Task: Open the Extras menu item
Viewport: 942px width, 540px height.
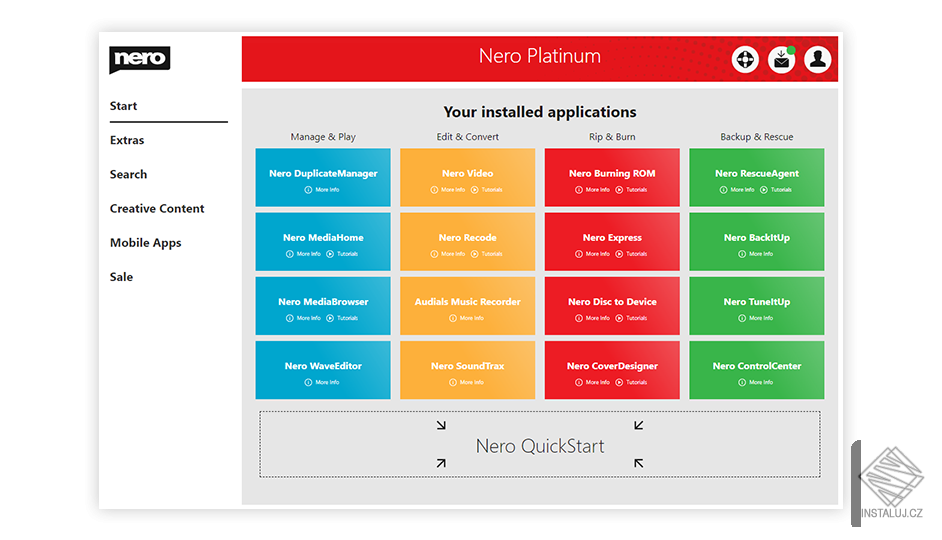Action: pyautogui.click(x=127, y=140)
